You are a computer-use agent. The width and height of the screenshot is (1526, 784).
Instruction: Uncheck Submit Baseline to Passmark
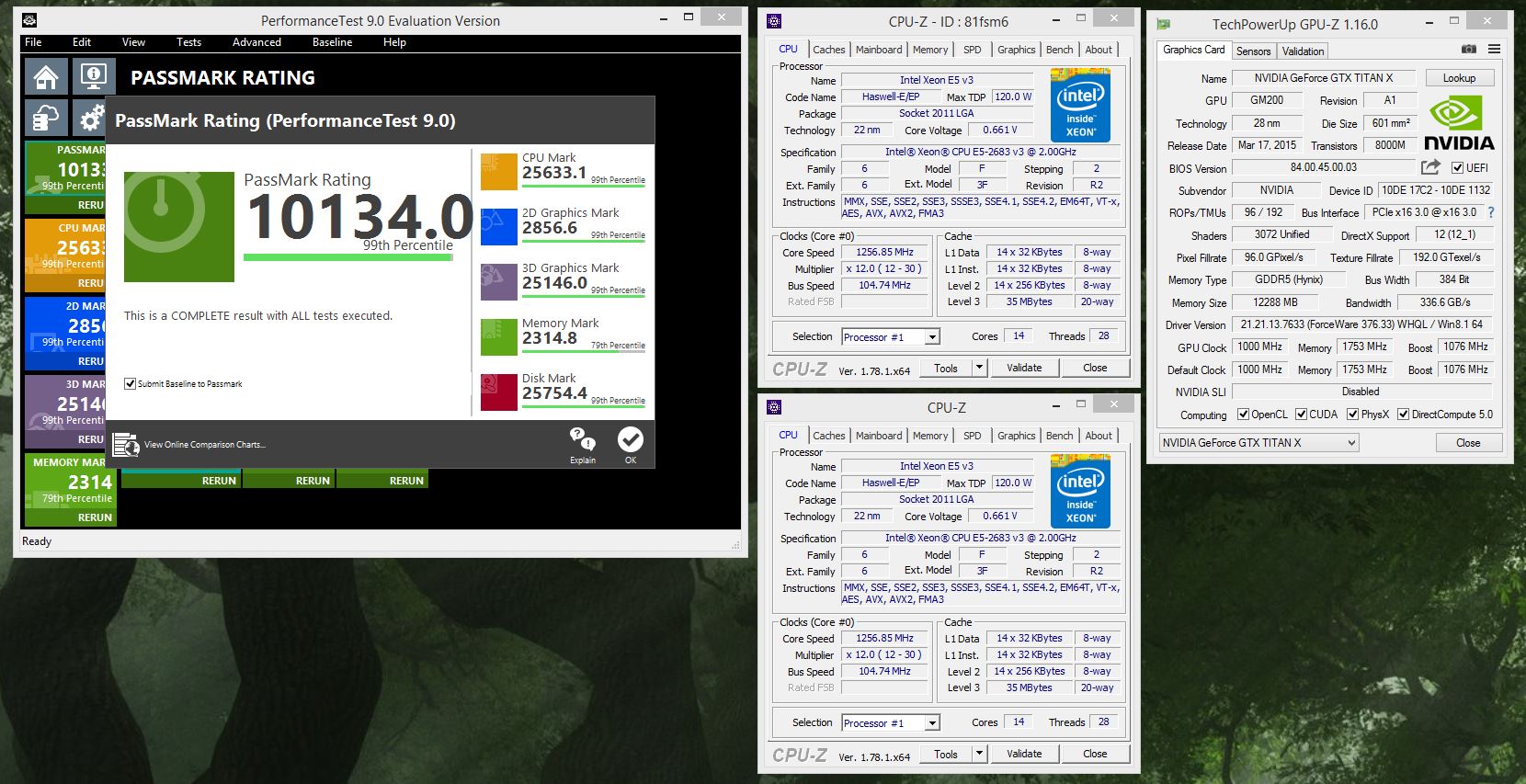tap(131, 384)
